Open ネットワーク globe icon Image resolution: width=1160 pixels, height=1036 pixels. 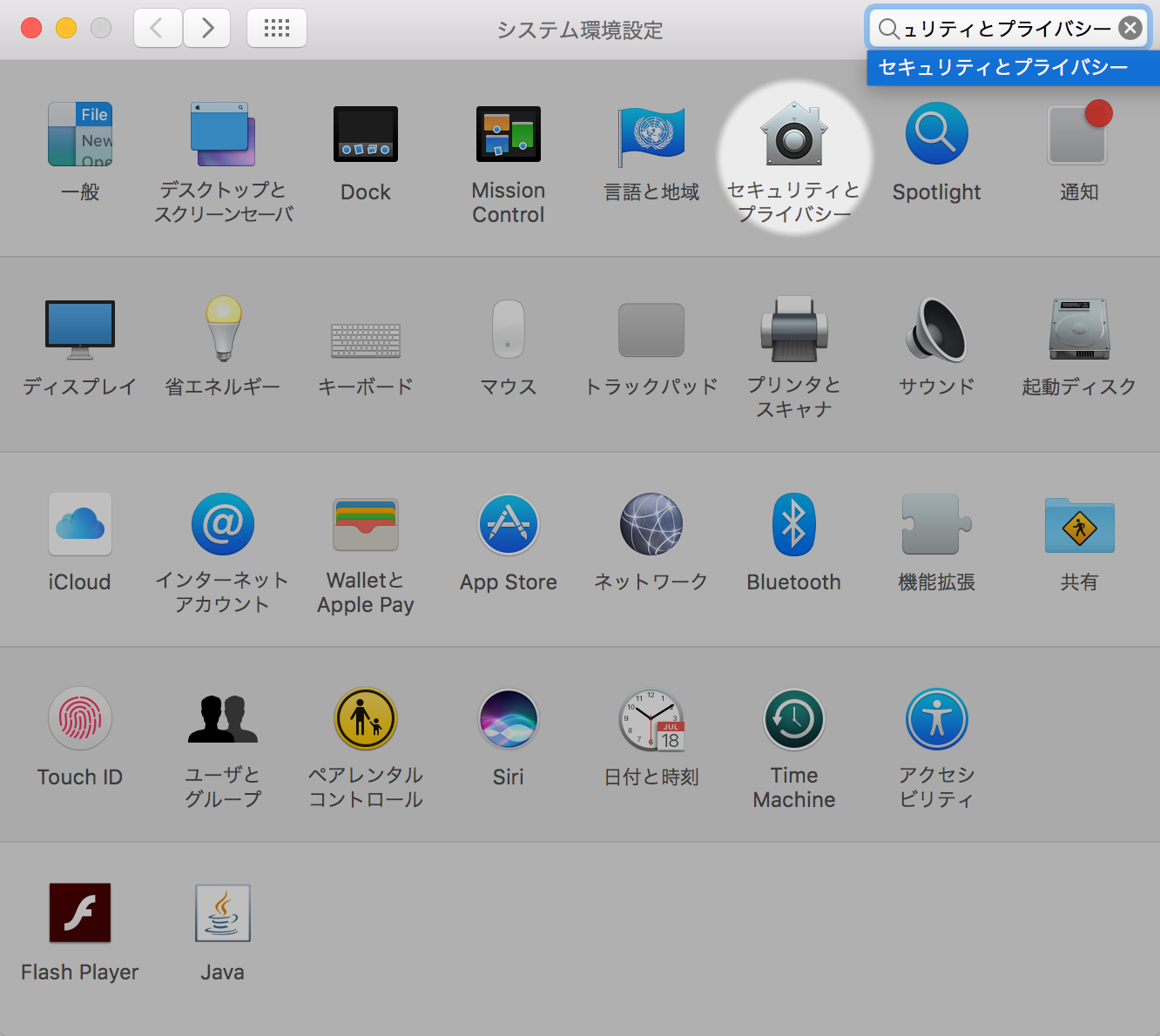coord(651,524)
